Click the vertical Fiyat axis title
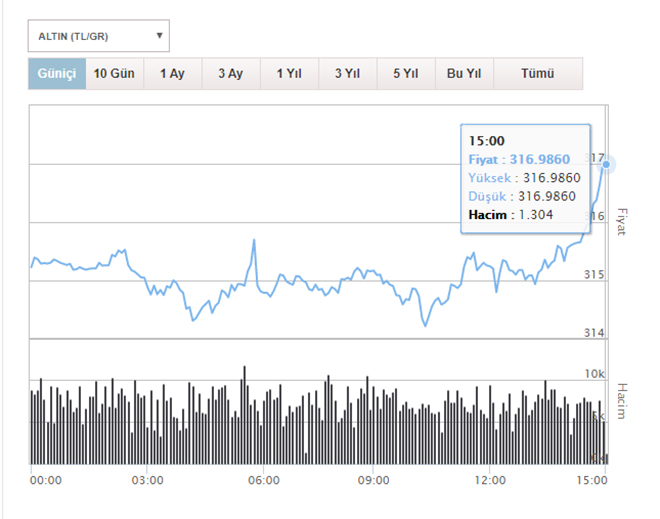The height and width of the screenshot is (519, 660). pos(620,220)
